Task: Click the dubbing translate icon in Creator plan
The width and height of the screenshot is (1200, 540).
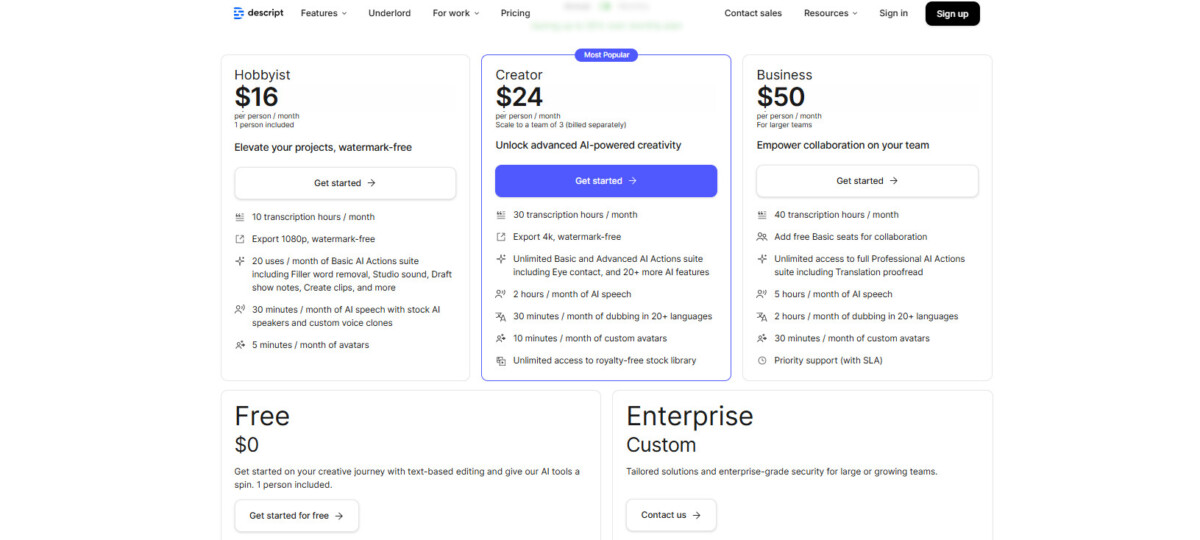Action: (501, 316)
